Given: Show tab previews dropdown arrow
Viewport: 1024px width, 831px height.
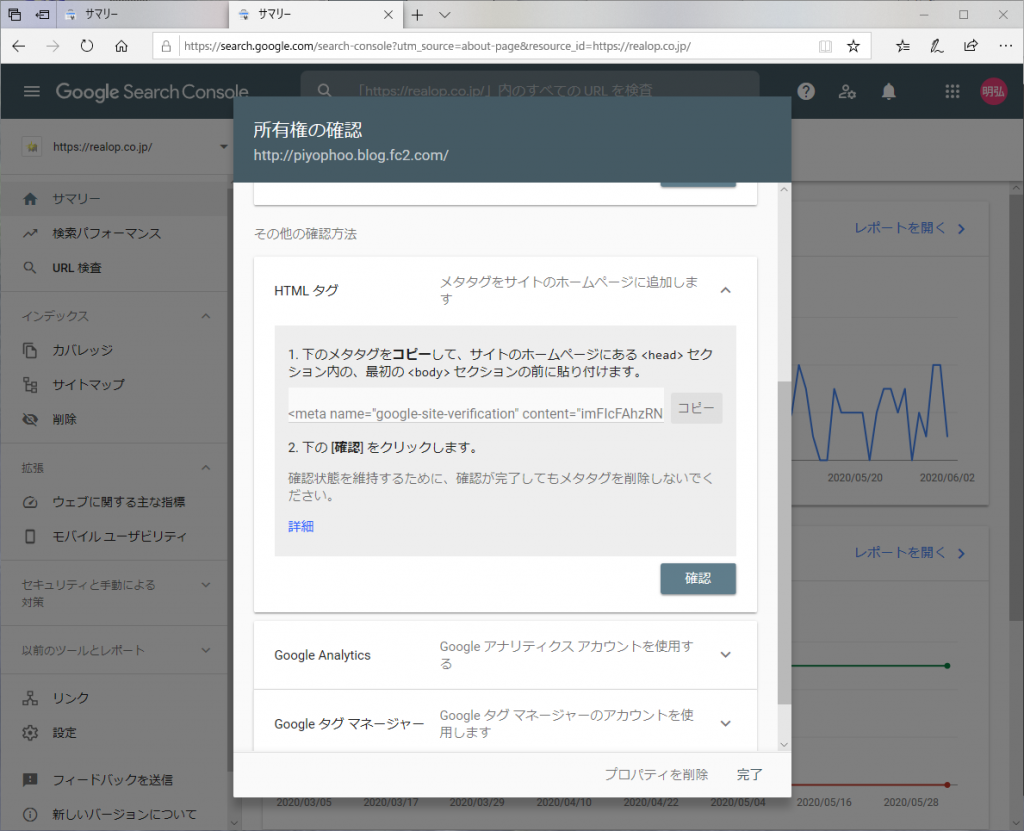Looking at the screenshot, I should (445, 14).
